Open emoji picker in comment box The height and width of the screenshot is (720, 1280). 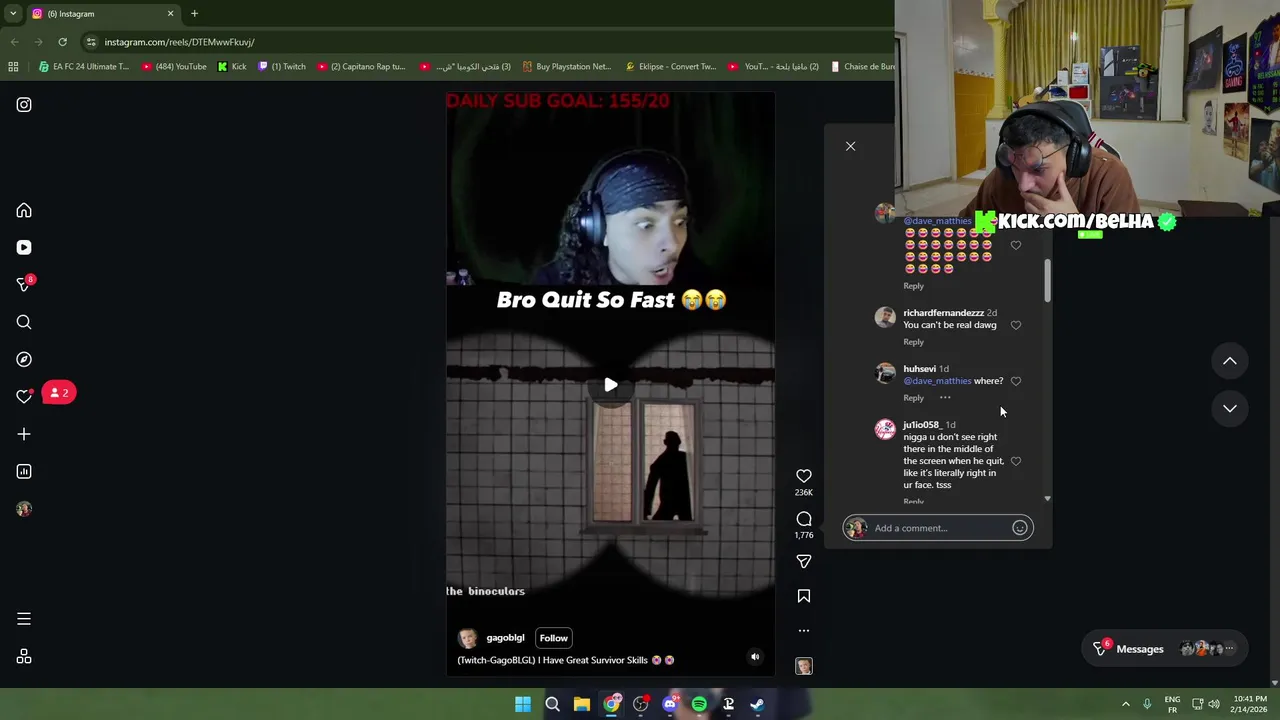click(x=1020, y=528)
